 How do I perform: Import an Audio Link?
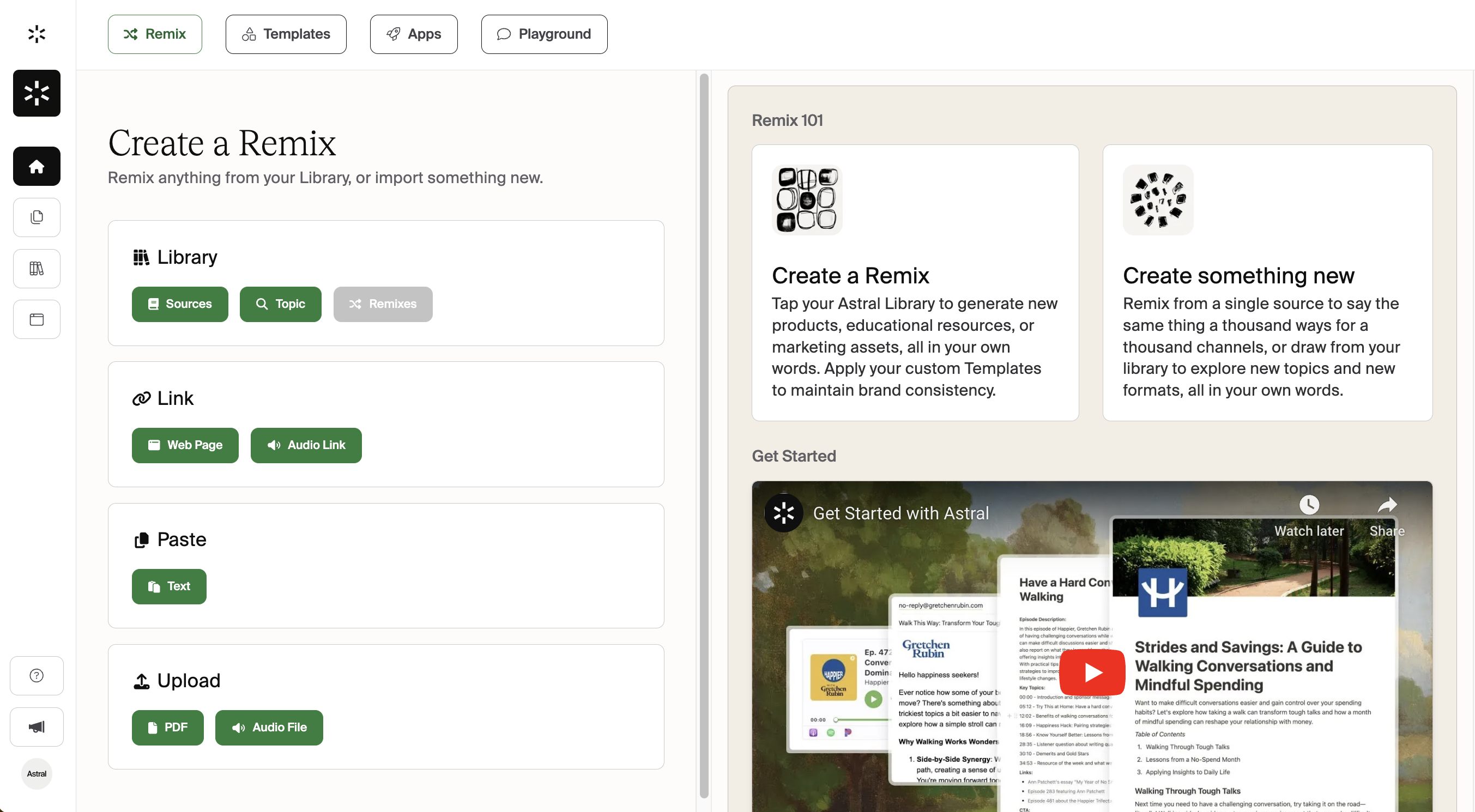pyautogui.click(x=306, y=445)
